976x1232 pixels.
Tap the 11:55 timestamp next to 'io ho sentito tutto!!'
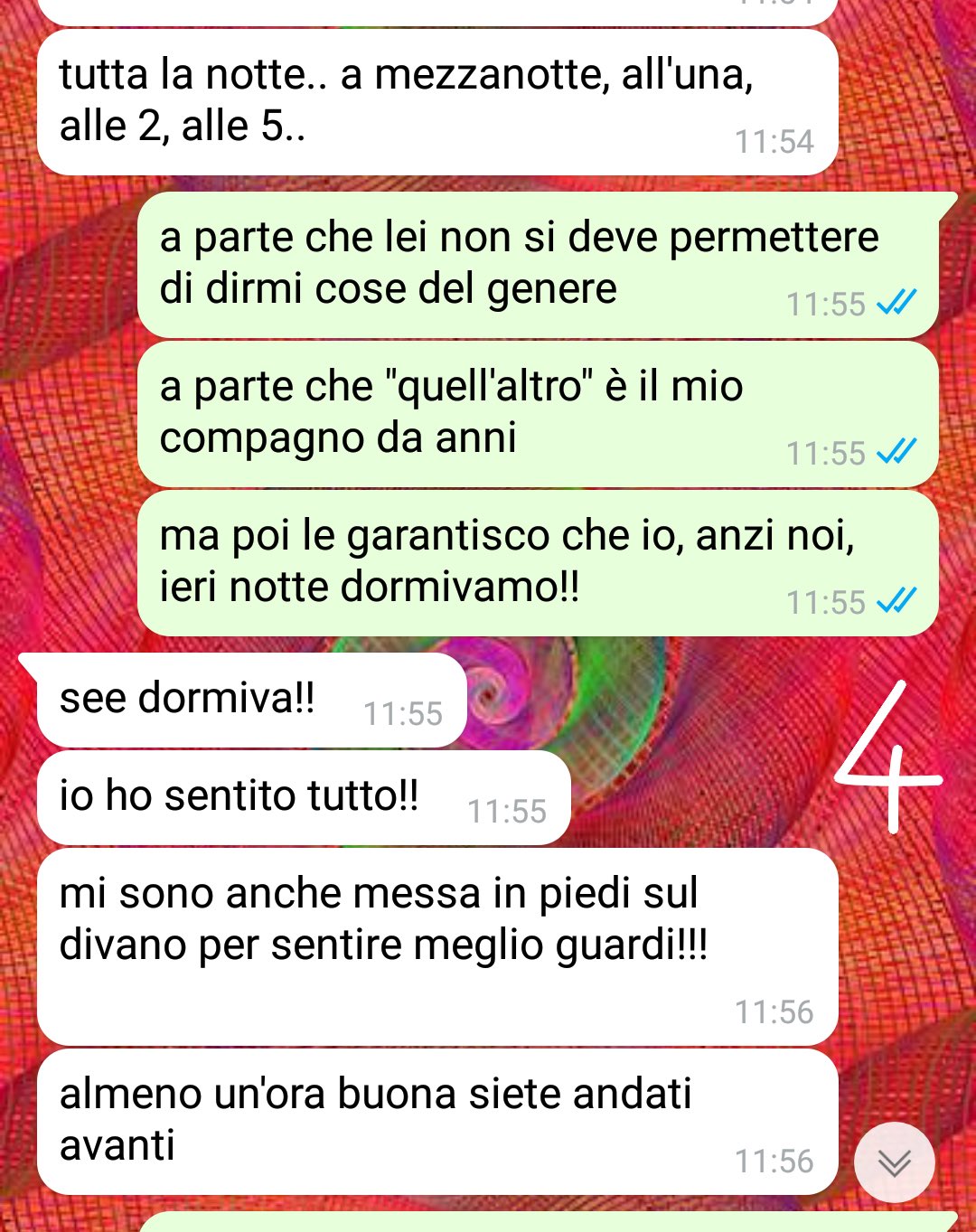click(x=507, y=812)
